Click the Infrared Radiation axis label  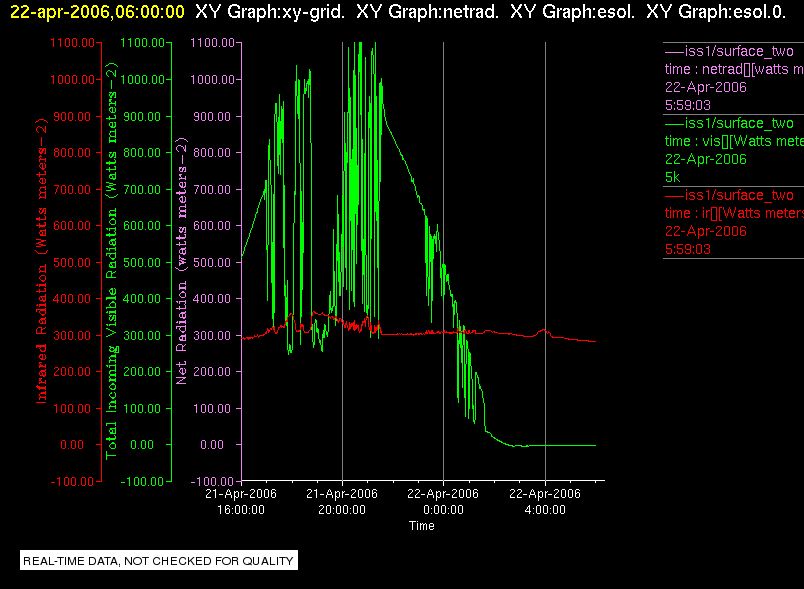coord(41,261)
